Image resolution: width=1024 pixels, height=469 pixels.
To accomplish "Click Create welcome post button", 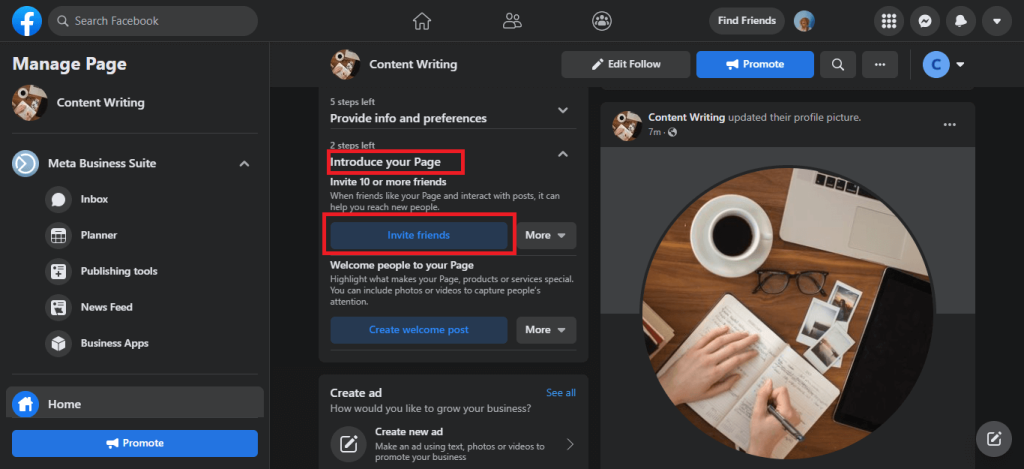I will coord(419,330).
